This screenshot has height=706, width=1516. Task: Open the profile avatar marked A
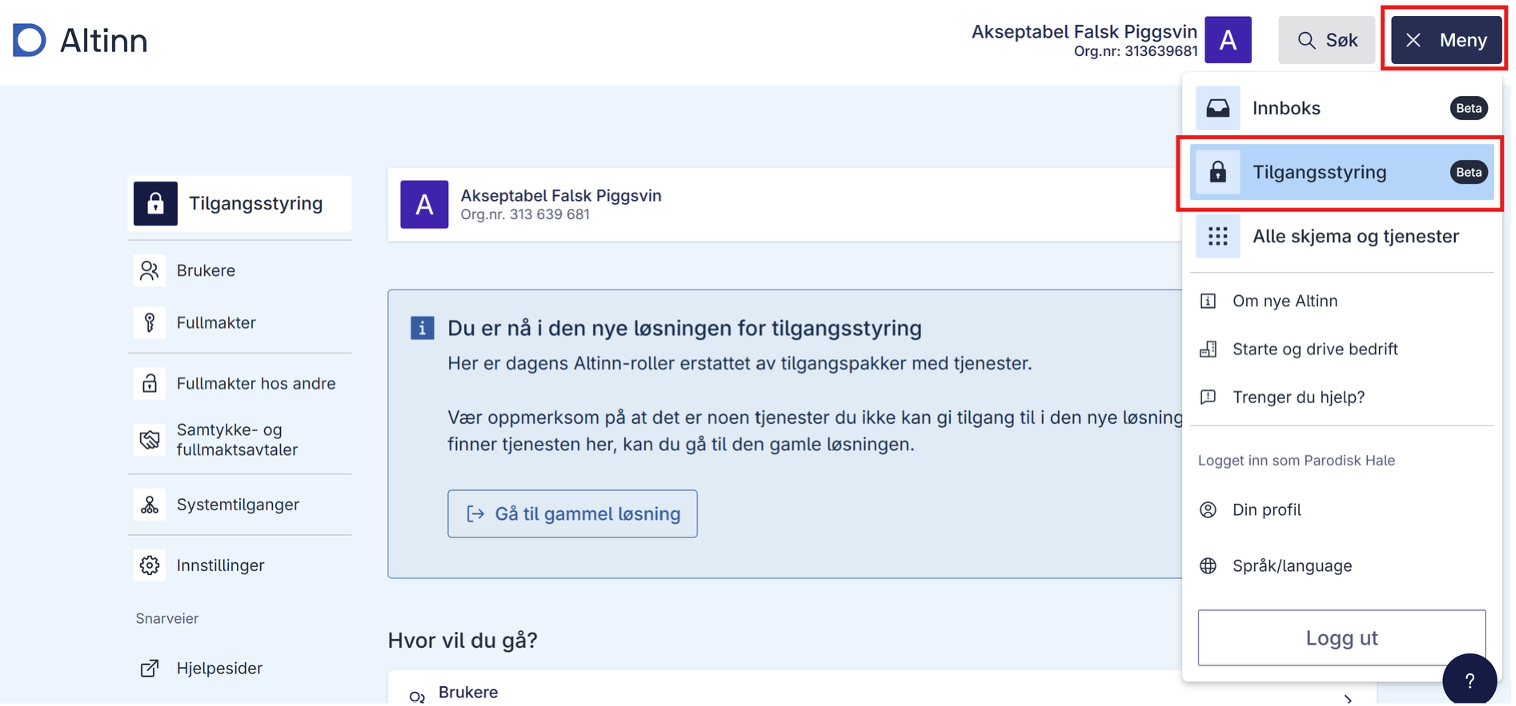coord(1229,39)
